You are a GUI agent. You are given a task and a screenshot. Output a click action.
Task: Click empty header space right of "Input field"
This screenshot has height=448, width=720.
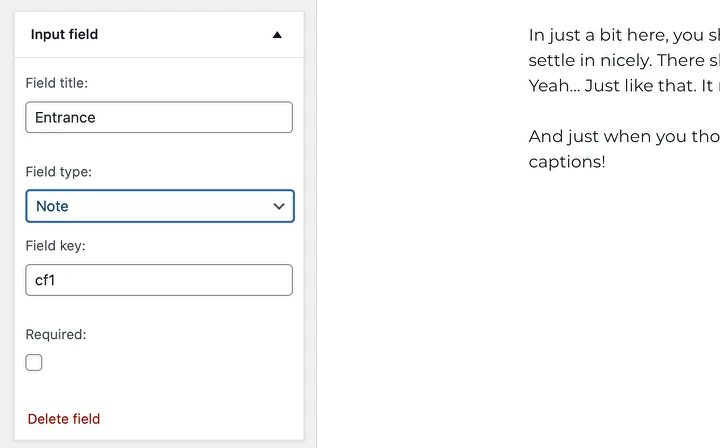[180, 34]
